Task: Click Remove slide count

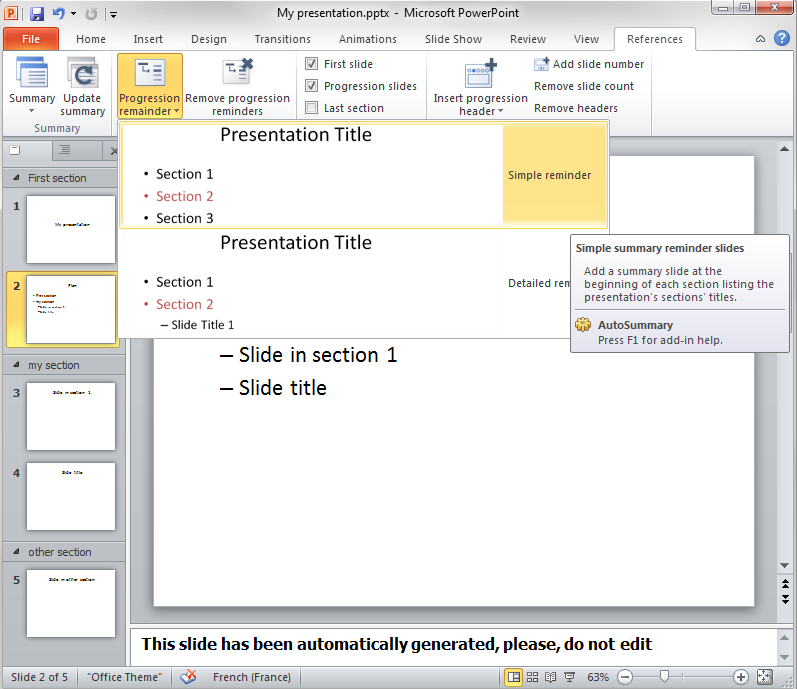Action: (x=584, y=86)
